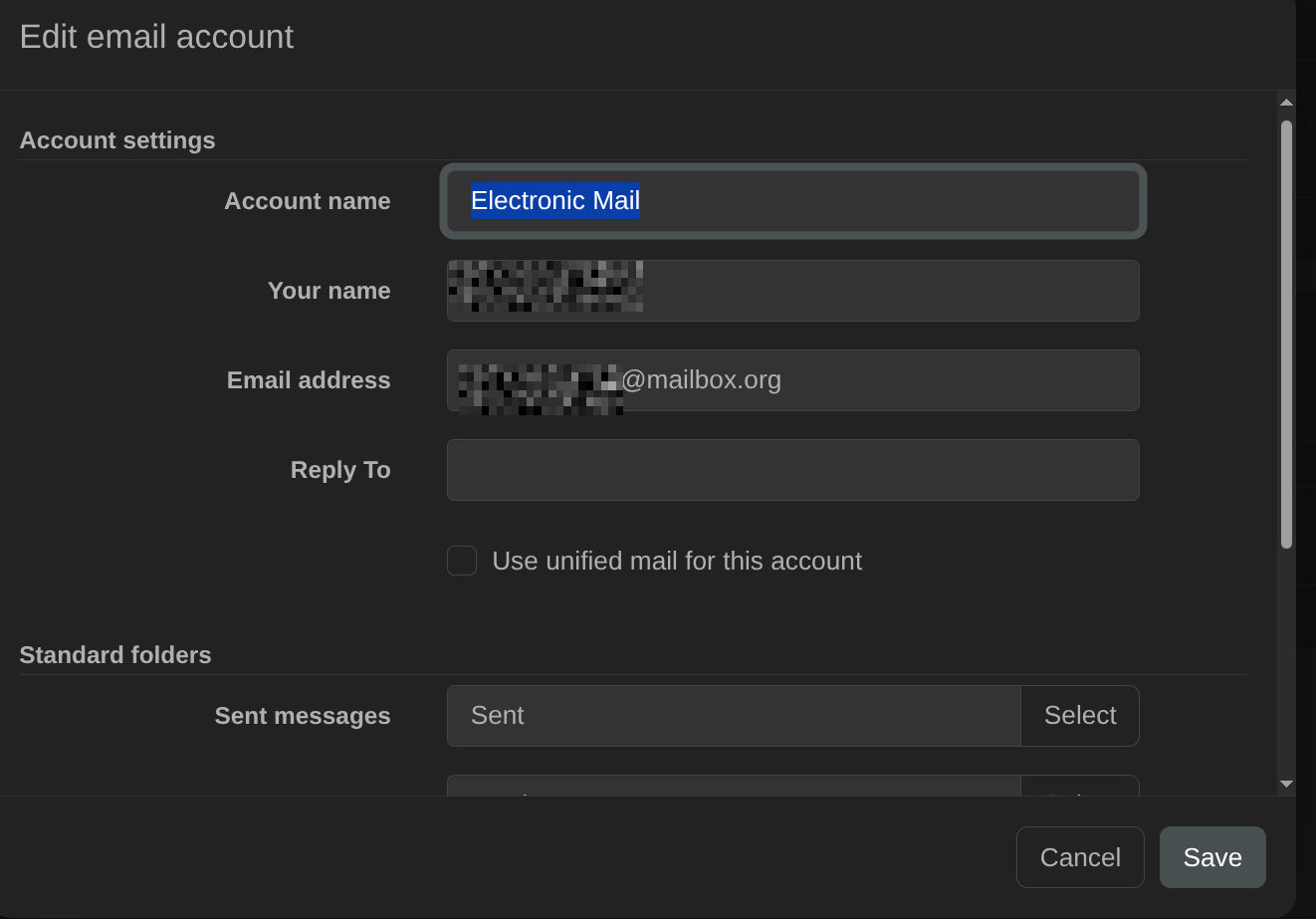Click the scrollbar up arrow
Image resolution: width=1316 pixels, height=919 pixels.
[1286, 103]
